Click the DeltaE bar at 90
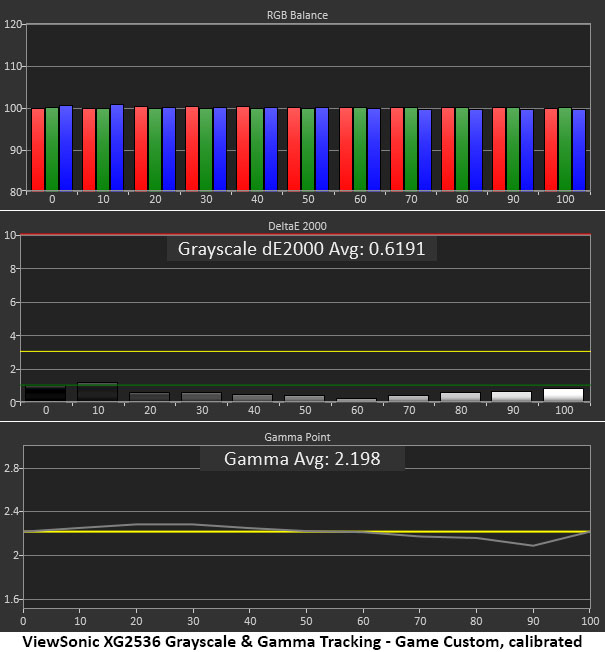 tap(511, 396)
